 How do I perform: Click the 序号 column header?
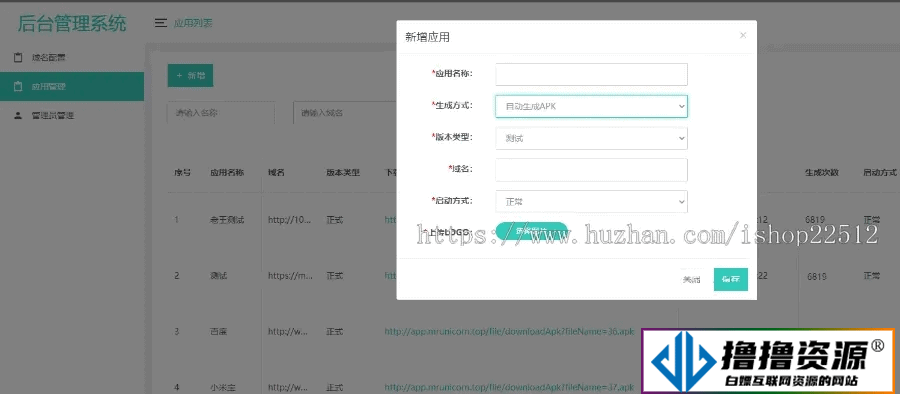click(x=183, y=172)
